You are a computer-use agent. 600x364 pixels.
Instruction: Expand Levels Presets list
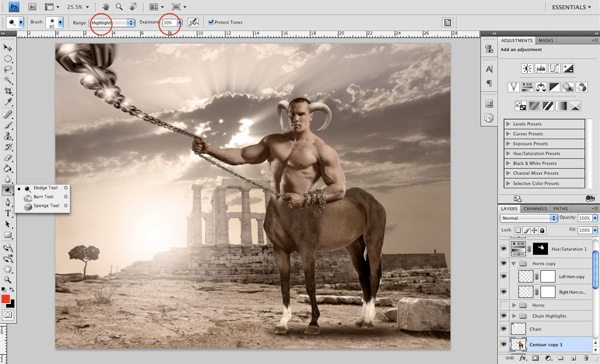508,124
